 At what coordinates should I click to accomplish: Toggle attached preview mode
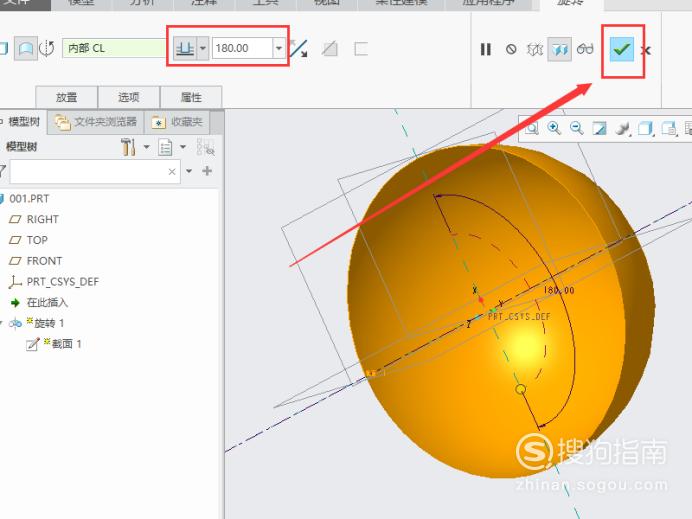tap(560, 49)
